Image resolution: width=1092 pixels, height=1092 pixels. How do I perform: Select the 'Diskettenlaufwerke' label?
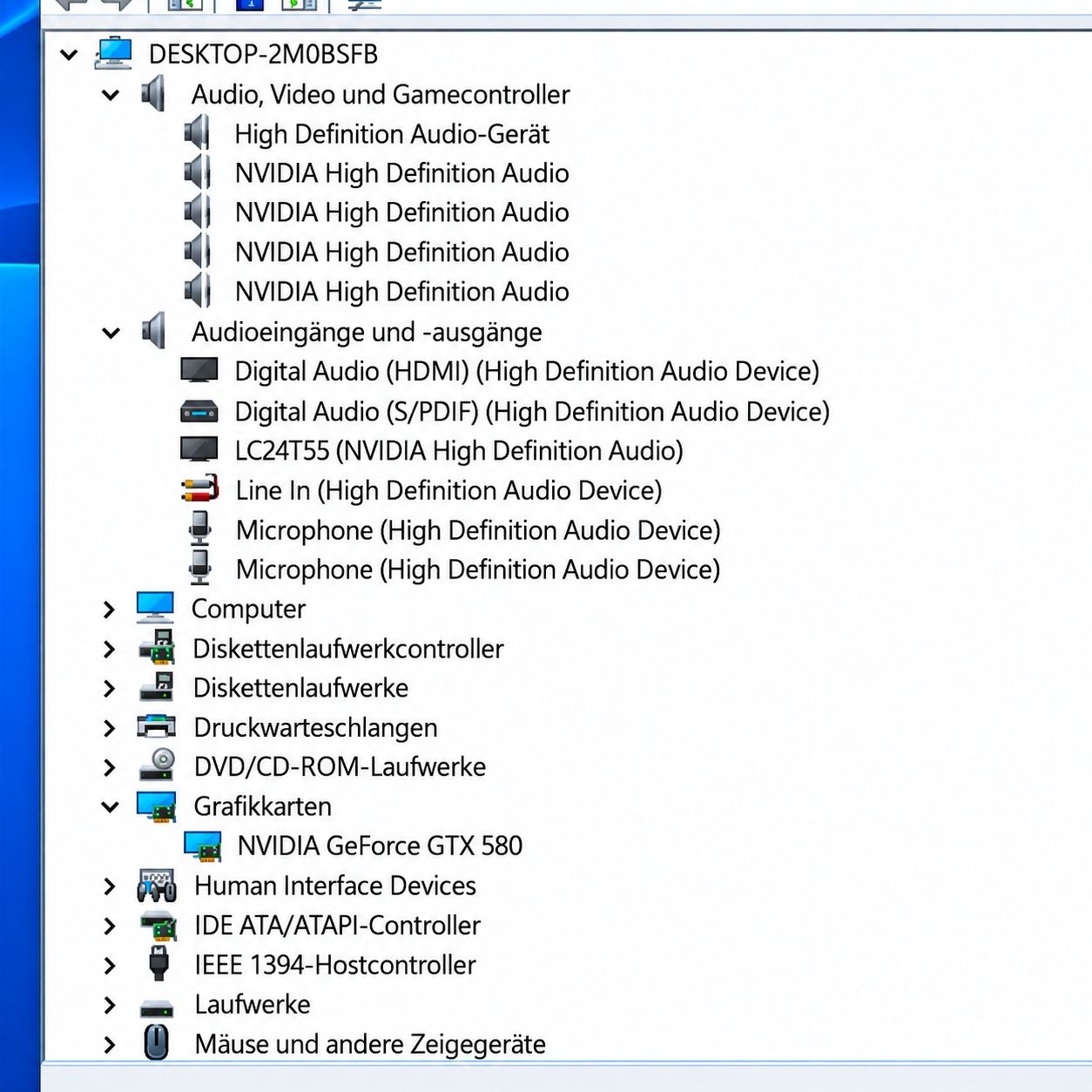click(x=300, y=688)
